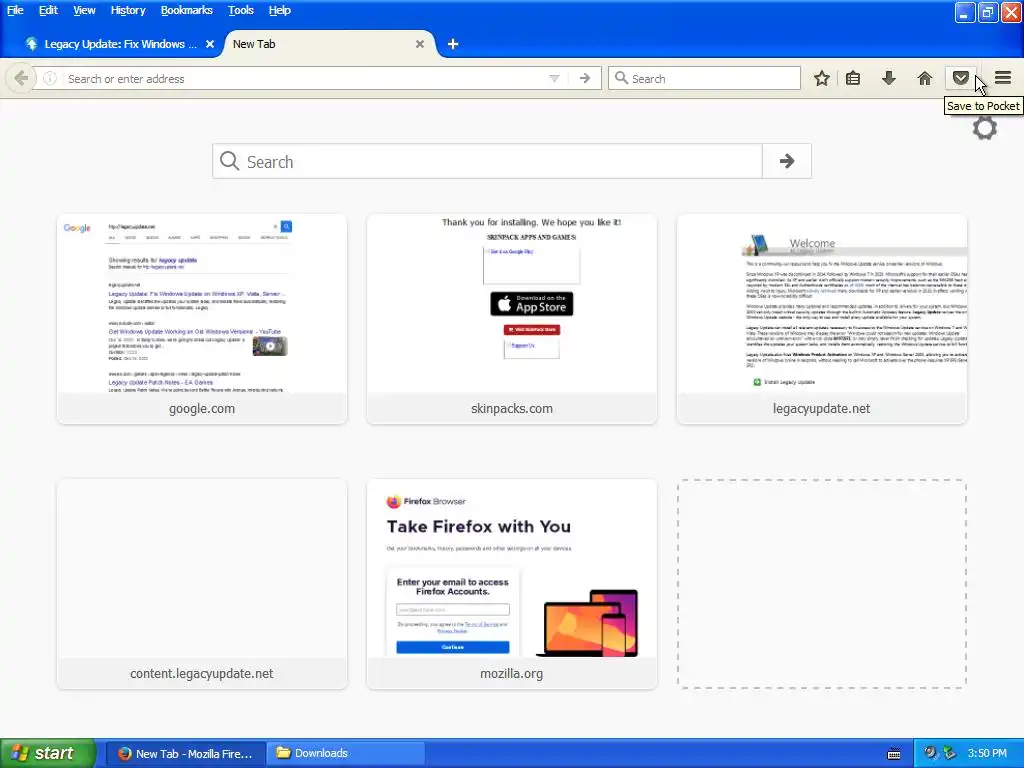
Task: Open a new tab with plus button
Action: [453, 44]
